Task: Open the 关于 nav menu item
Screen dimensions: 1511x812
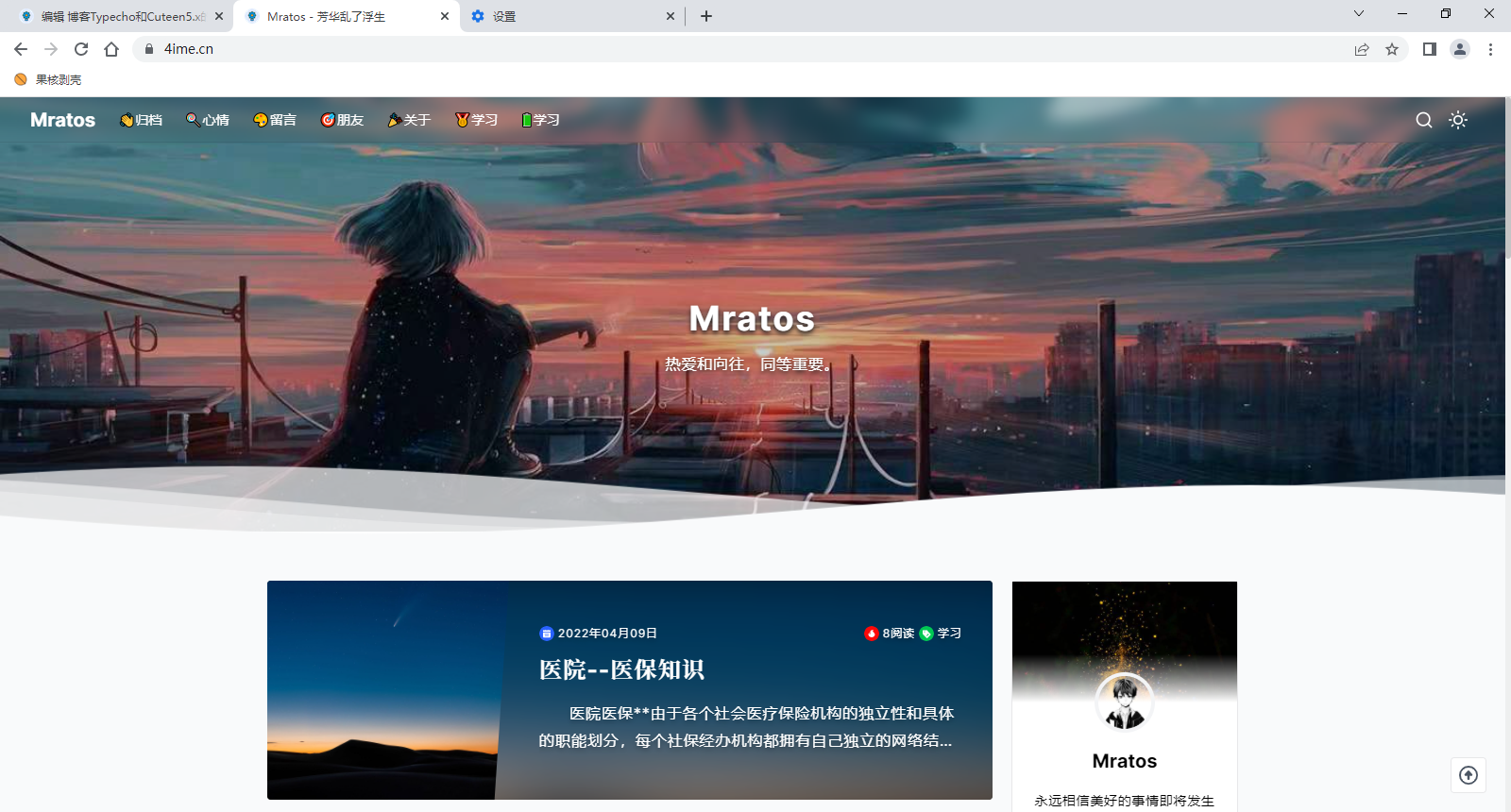Action: pyautogui.click(x=409, y=120)
